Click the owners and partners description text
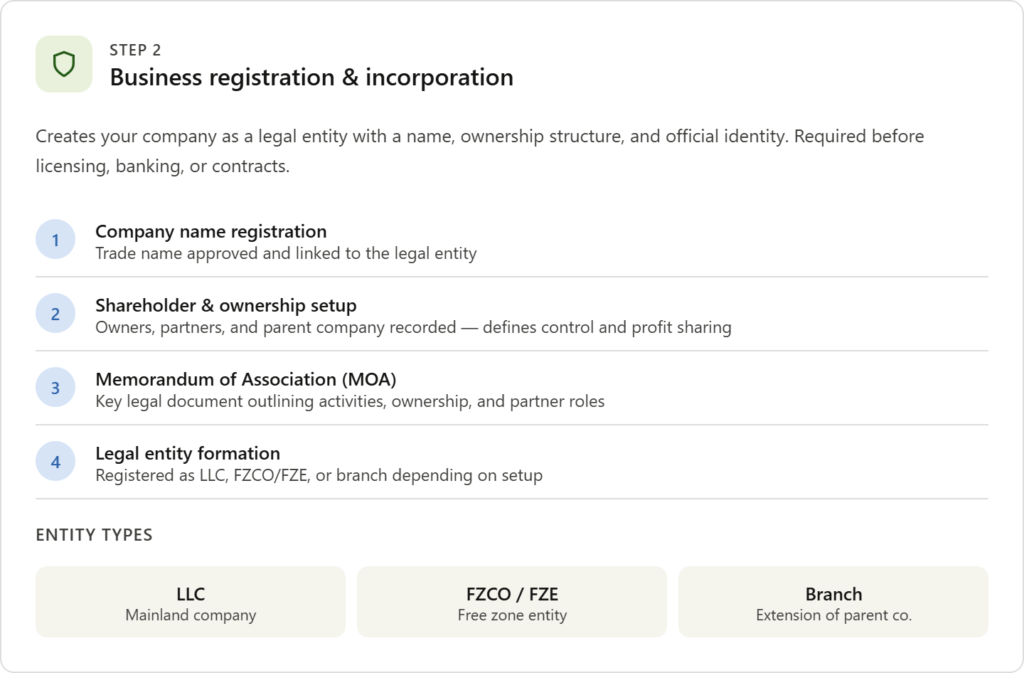The height and width of the screenshot is (673, 1024). (x=413, y=328)
